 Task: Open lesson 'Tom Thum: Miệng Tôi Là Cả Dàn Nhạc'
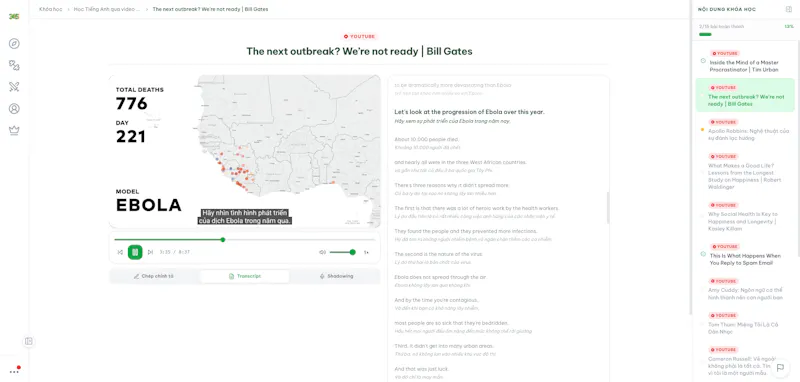(x=744, y=324)
